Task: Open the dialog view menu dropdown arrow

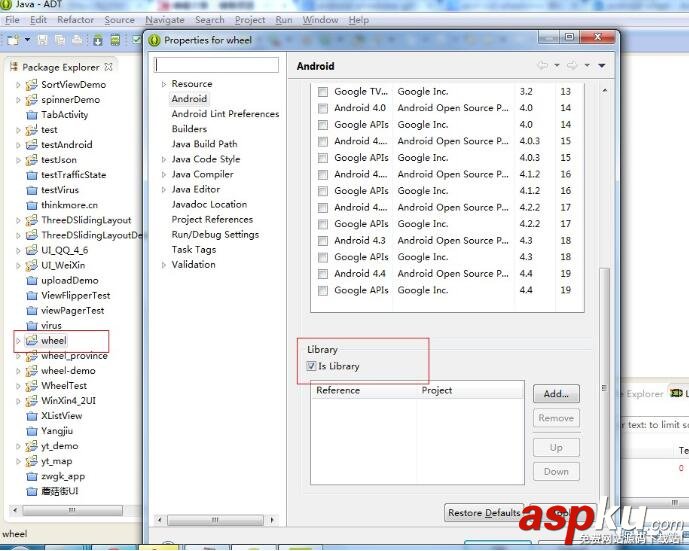Action: [602, 66]
